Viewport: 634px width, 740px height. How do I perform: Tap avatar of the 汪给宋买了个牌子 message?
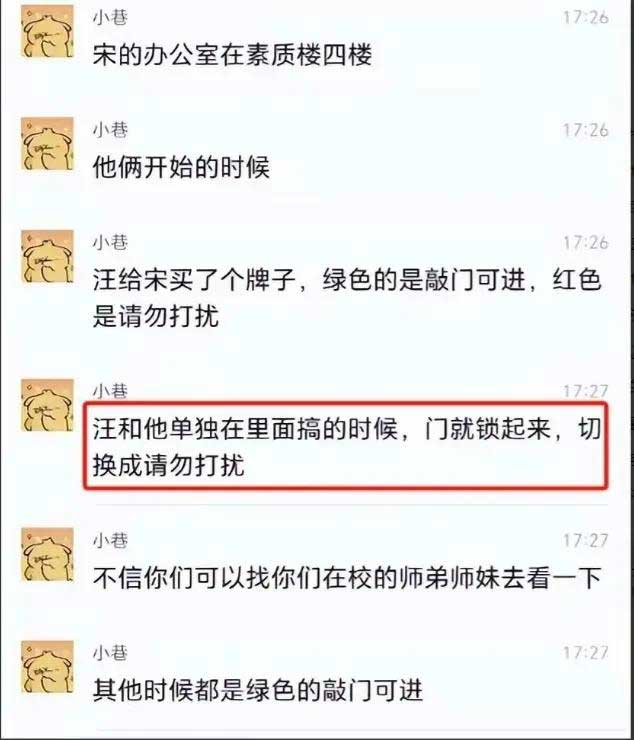coord(47,256)
